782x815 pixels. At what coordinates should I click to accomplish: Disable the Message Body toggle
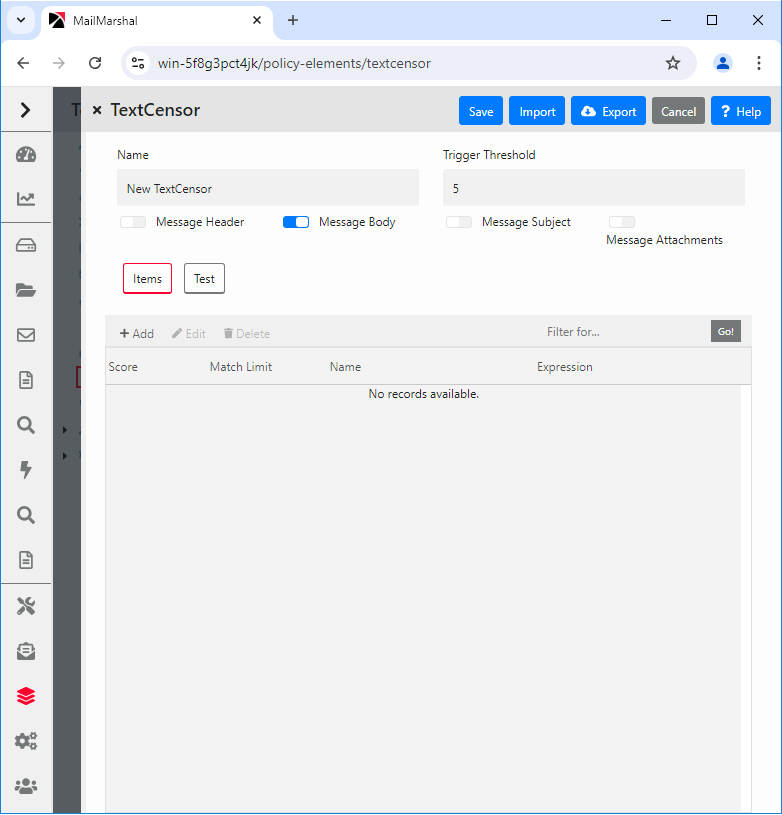click(296, 222)
